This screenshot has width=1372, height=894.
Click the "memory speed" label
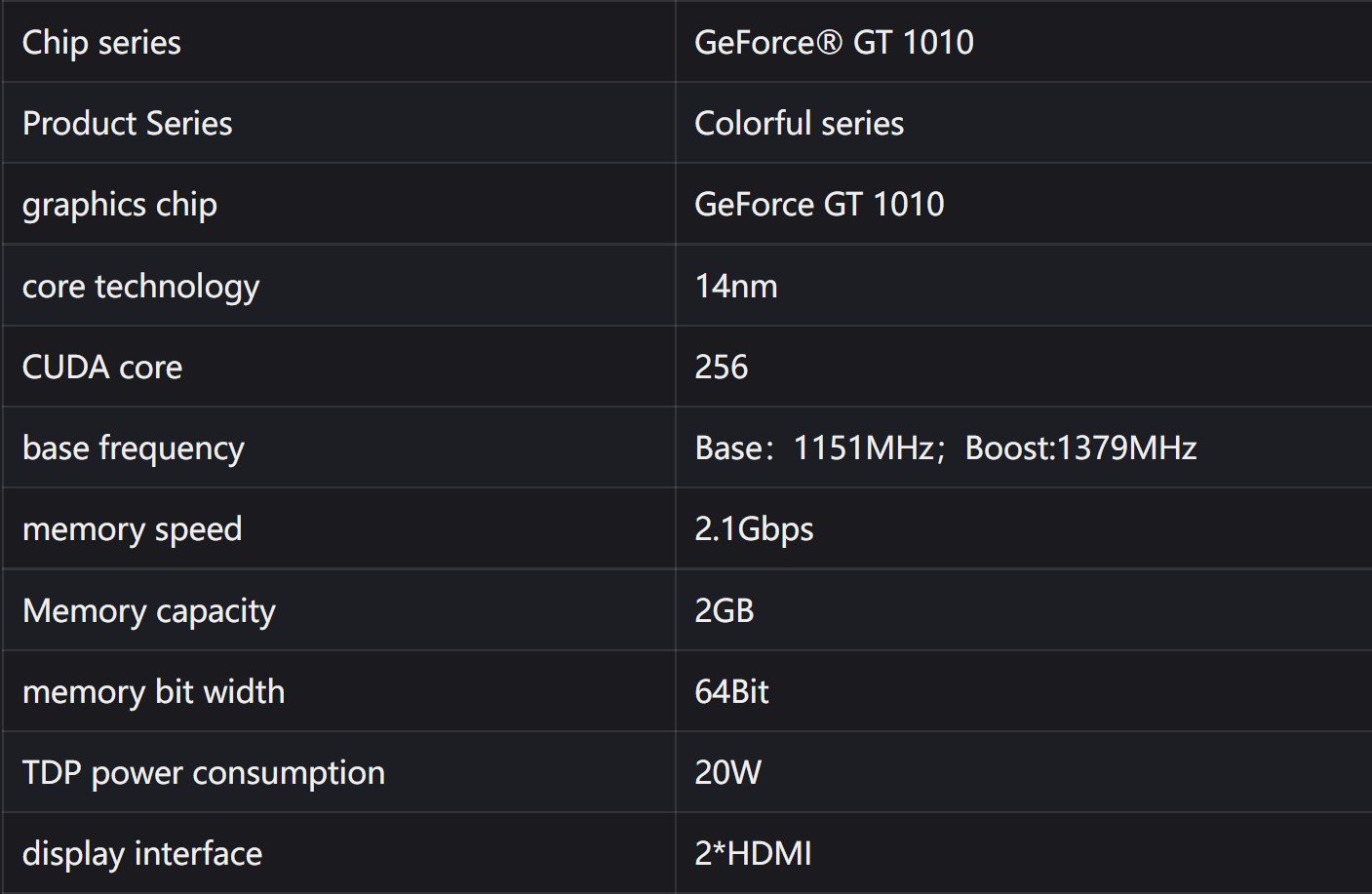tap(132, 529)
